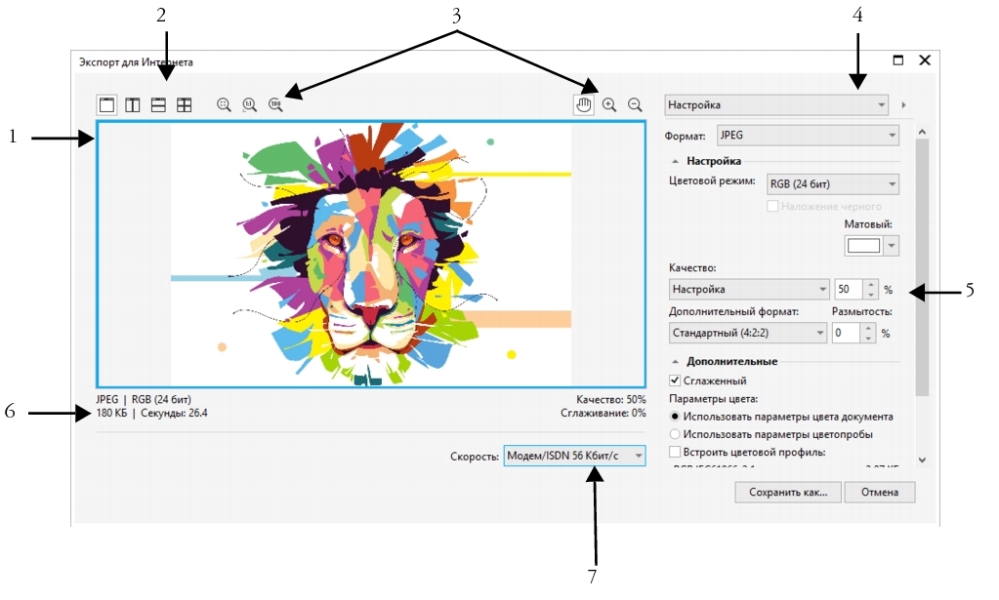Select the Pan hand tool
The width and height of the screenshot is (999, 600).
pos(585,104)
